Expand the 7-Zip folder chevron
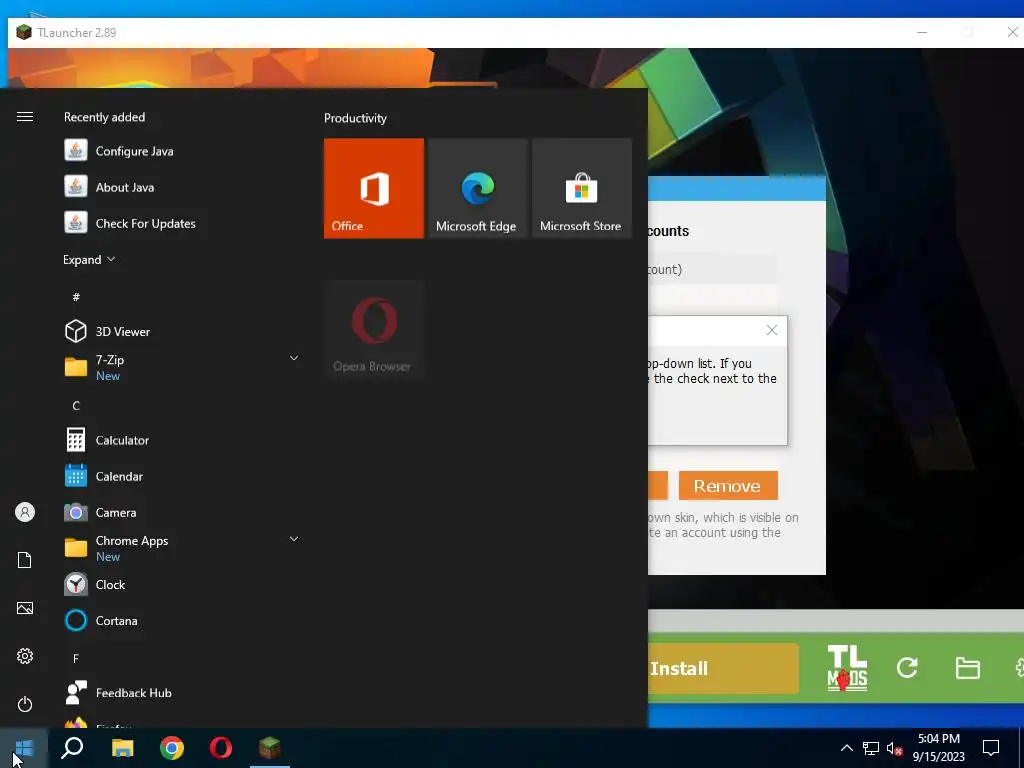The height and width of the screenshot is (768, 1024). pos(294,358)
